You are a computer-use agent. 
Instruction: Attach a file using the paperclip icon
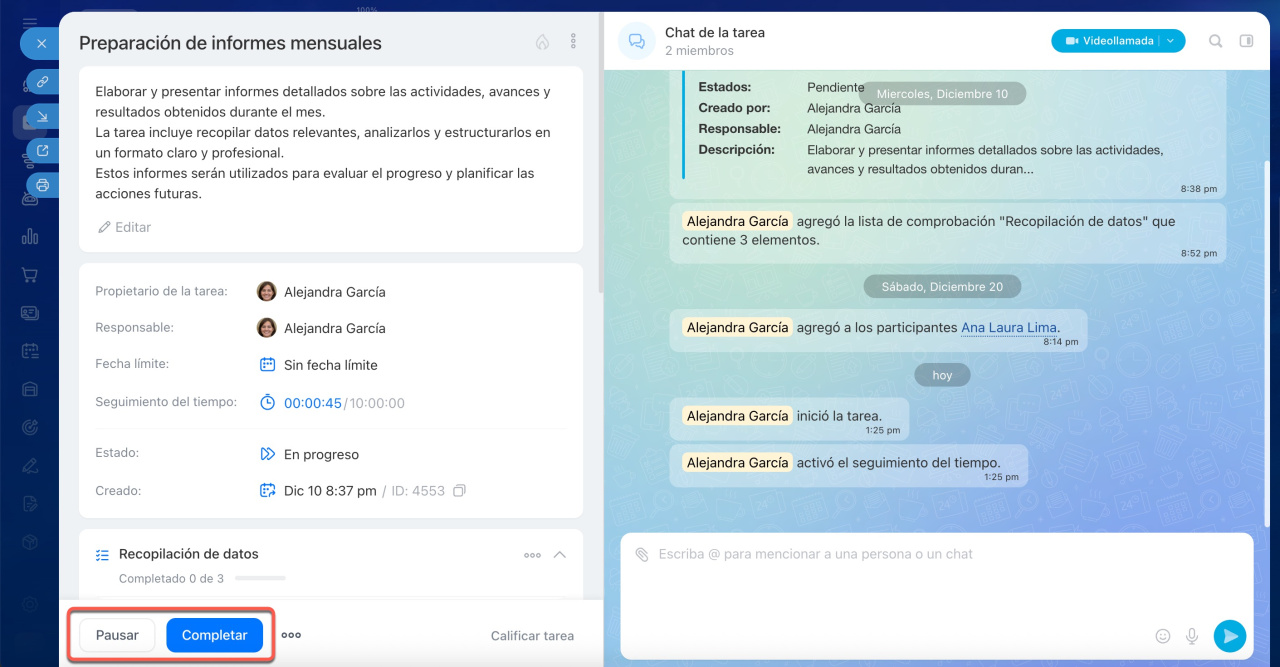642,554
